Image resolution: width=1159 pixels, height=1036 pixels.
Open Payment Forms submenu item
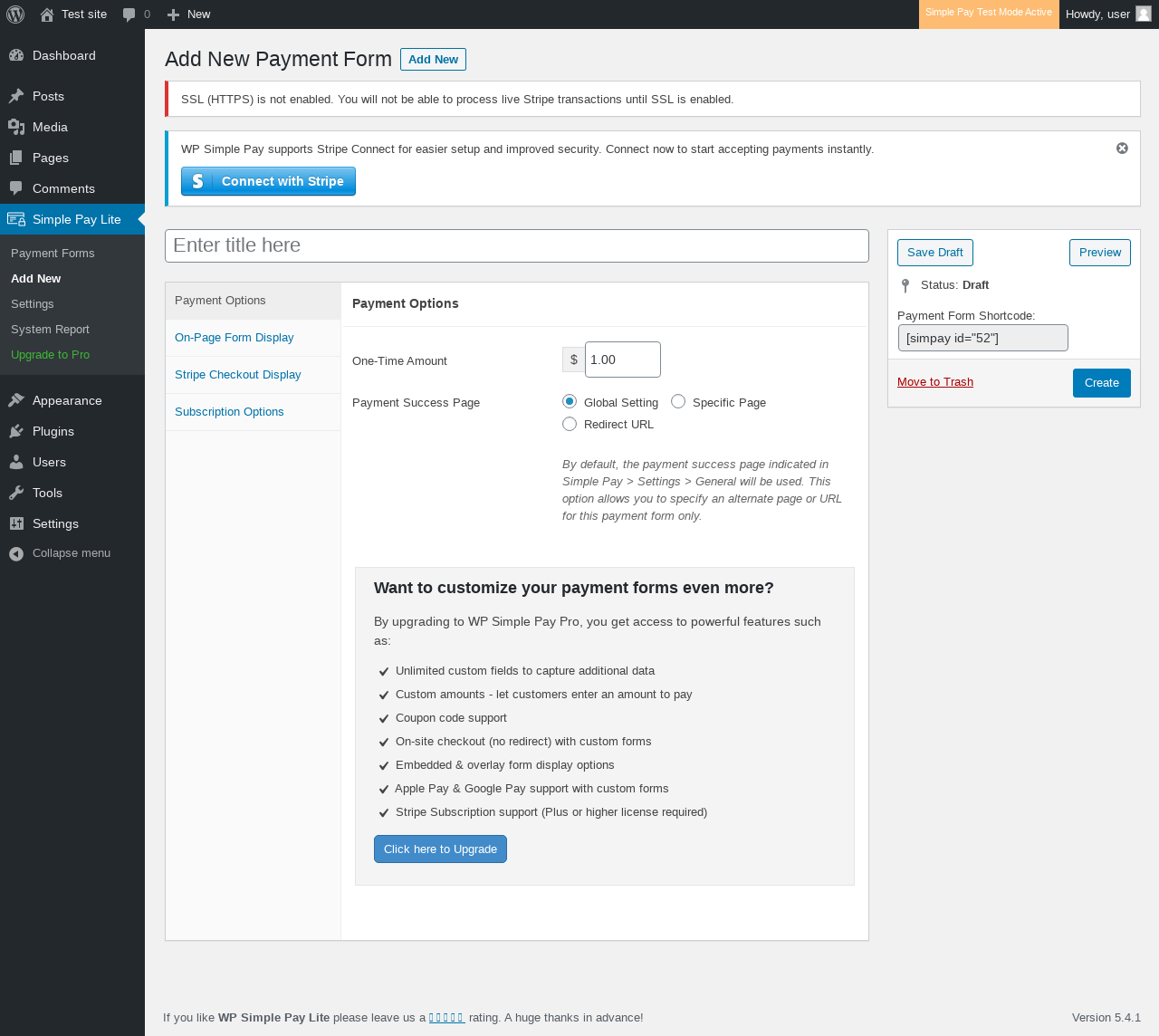click(x=72, y=254)
